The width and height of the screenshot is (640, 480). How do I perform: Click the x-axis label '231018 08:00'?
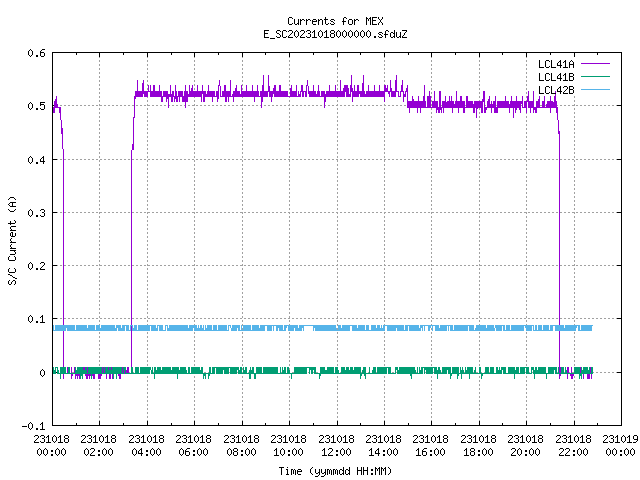[x=241, y=446]
